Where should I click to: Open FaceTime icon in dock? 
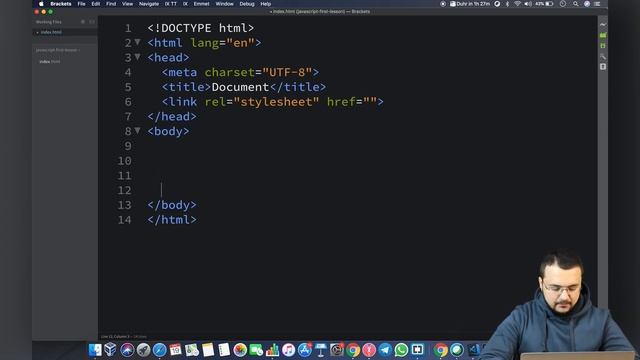tap(256, 350)
